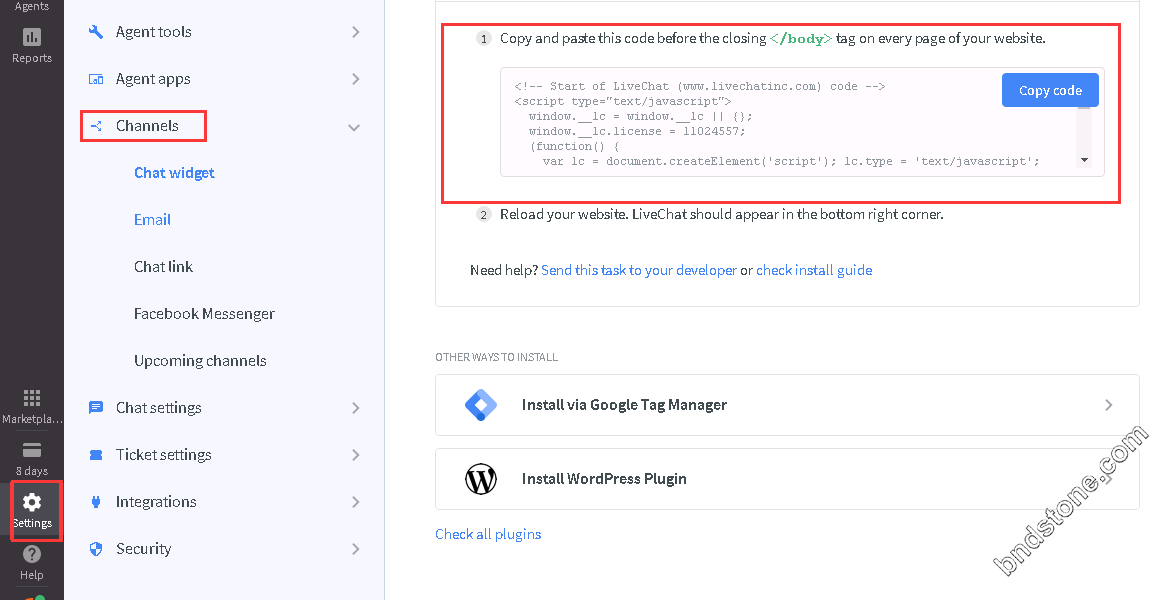Click the Channels menu label
This screenshot has height=600, width=1163.
point(147,126)
